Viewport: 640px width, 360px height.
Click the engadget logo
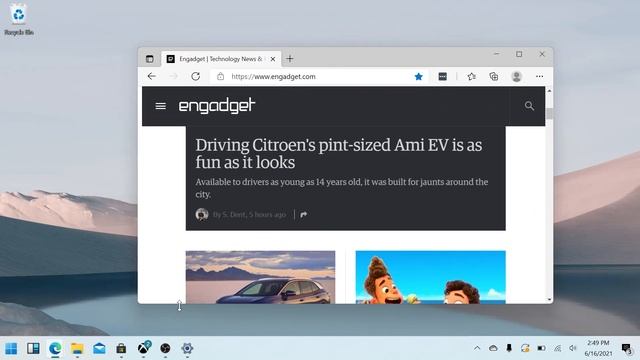(217, 106)
